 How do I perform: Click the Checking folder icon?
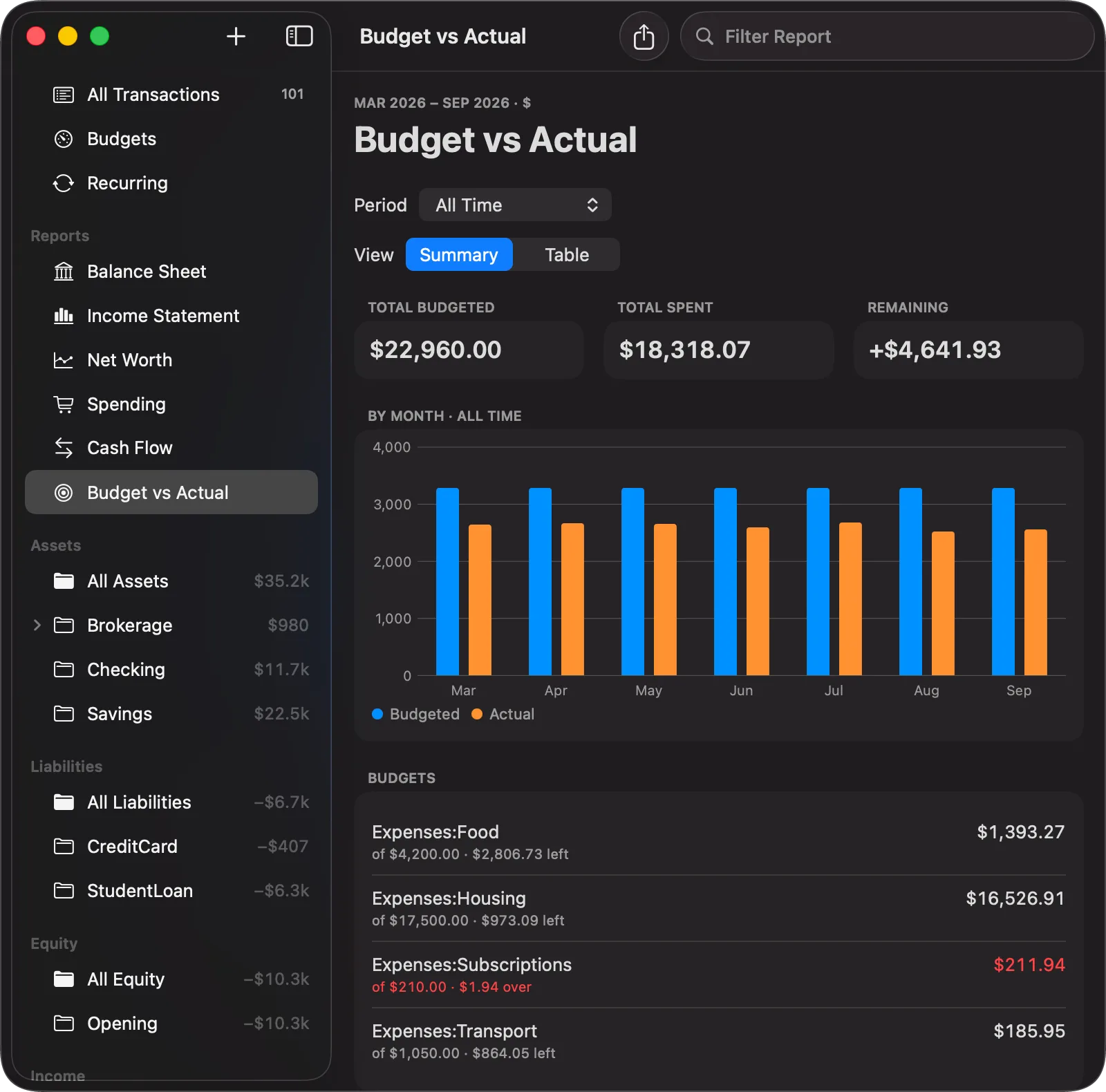(64, 670)
